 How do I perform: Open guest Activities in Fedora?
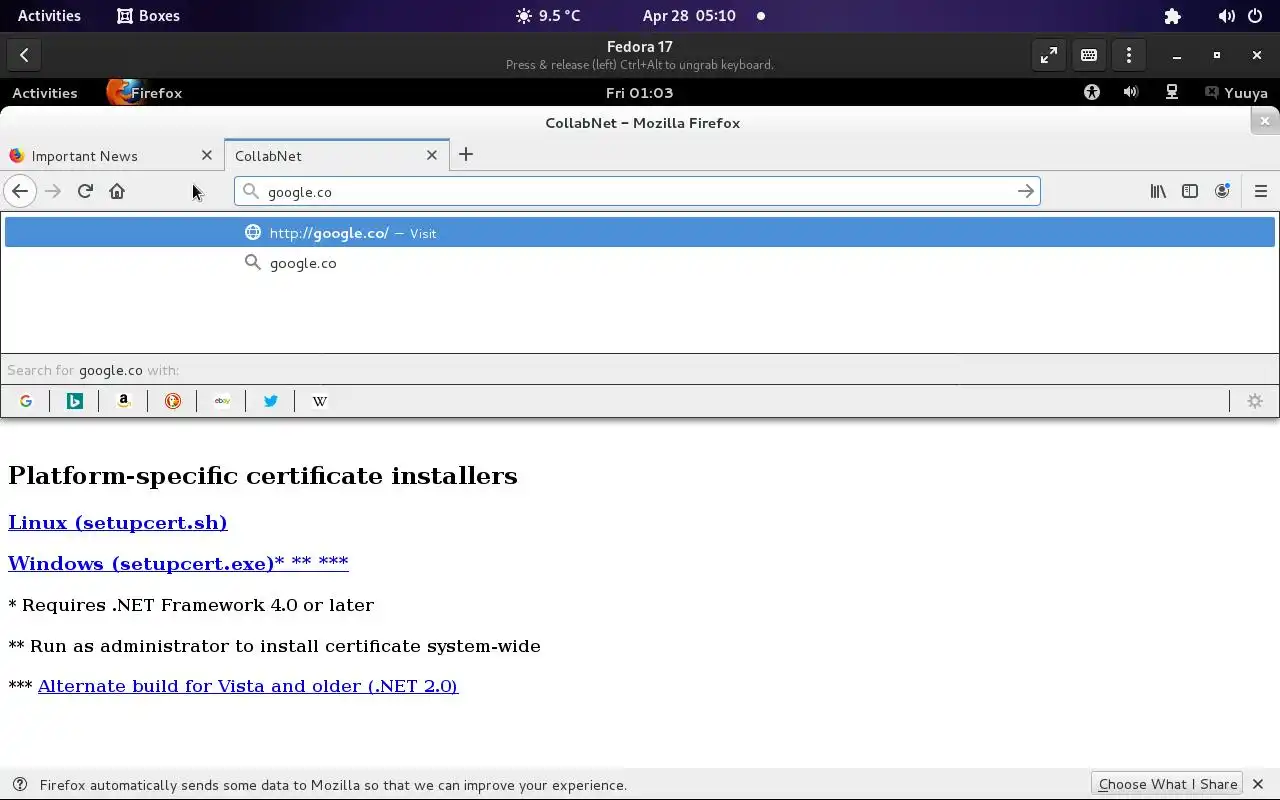pyautogui.click(x=44, y=92)
